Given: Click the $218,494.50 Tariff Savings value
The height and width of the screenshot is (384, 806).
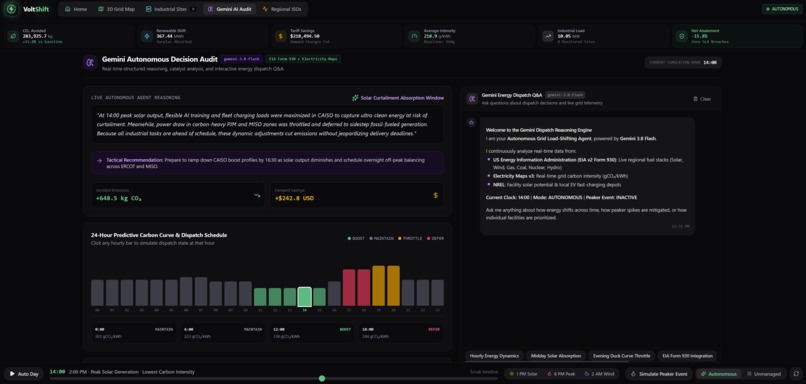Looking at the screenshot, I should pyautogui.click(x=305, y=36).
